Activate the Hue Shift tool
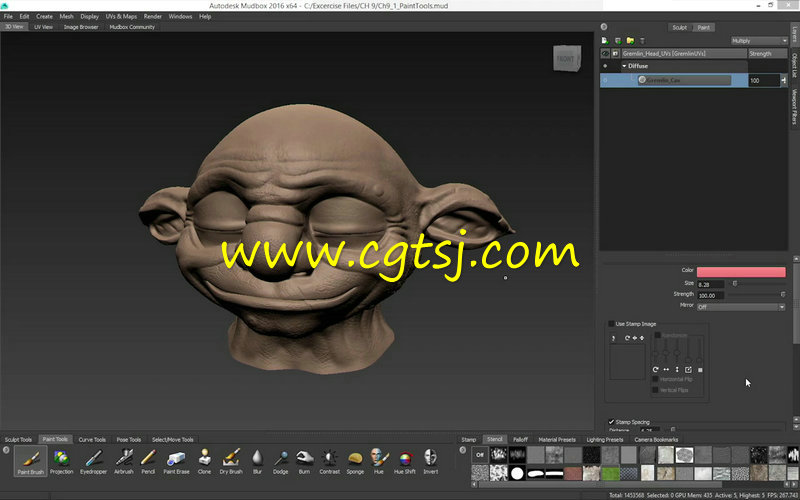 [405, 461]
